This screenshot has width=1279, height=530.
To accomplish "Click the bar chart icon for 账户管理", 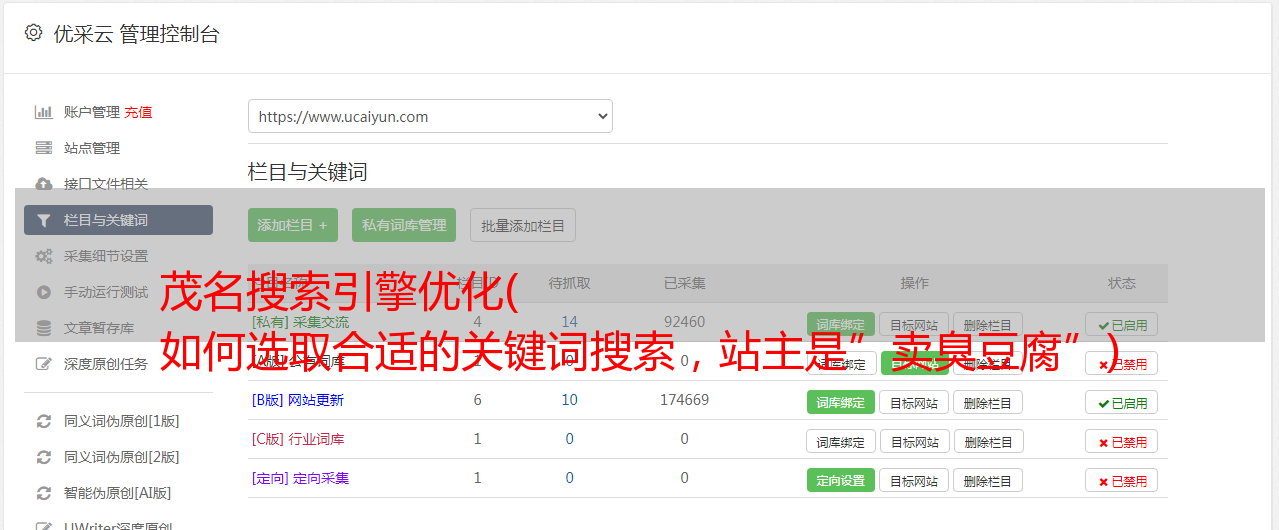I will pos(44,112).
